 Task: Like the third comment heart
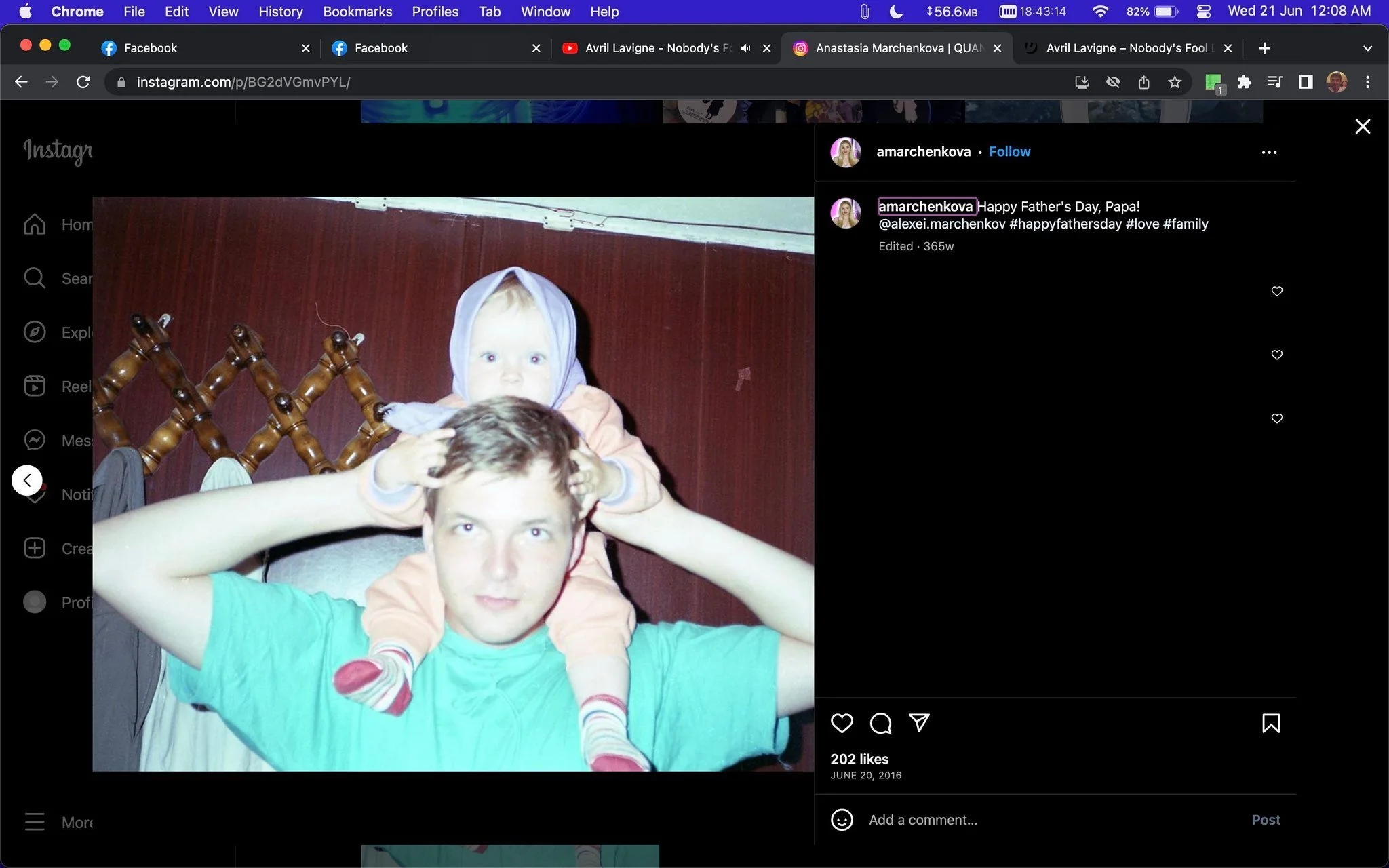[x=1277, y=418]
